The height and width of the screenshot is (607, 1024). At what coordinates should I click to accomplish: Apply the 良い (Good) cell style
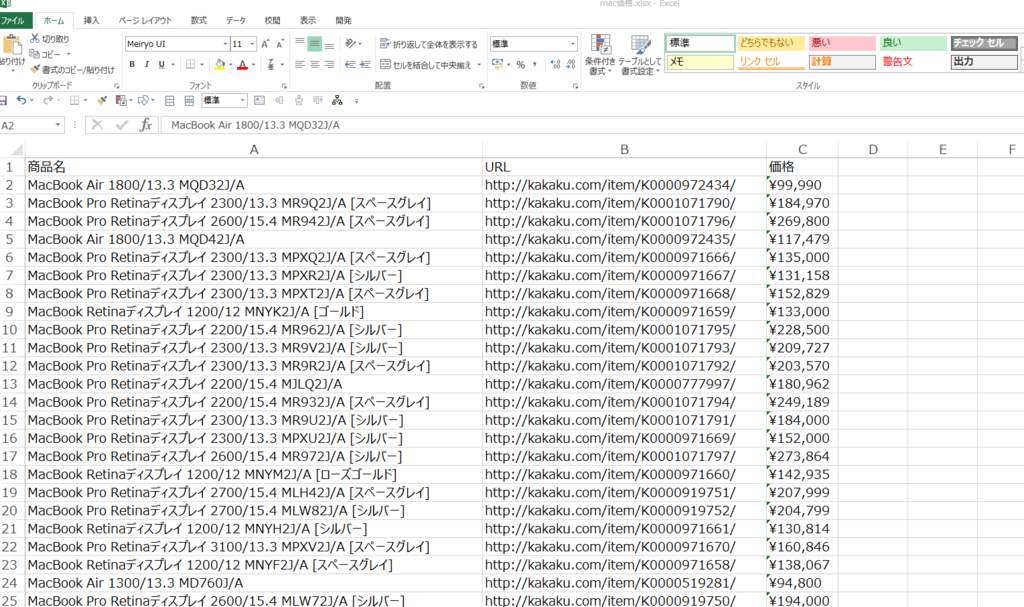[913, 43]
